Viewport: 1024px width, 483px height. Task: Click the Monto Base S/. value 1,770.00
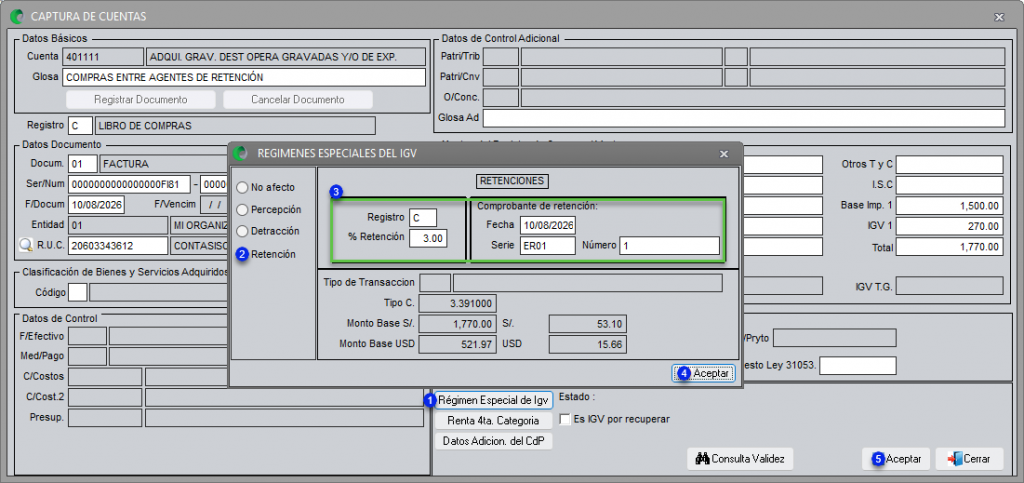(x=458, y=324)
